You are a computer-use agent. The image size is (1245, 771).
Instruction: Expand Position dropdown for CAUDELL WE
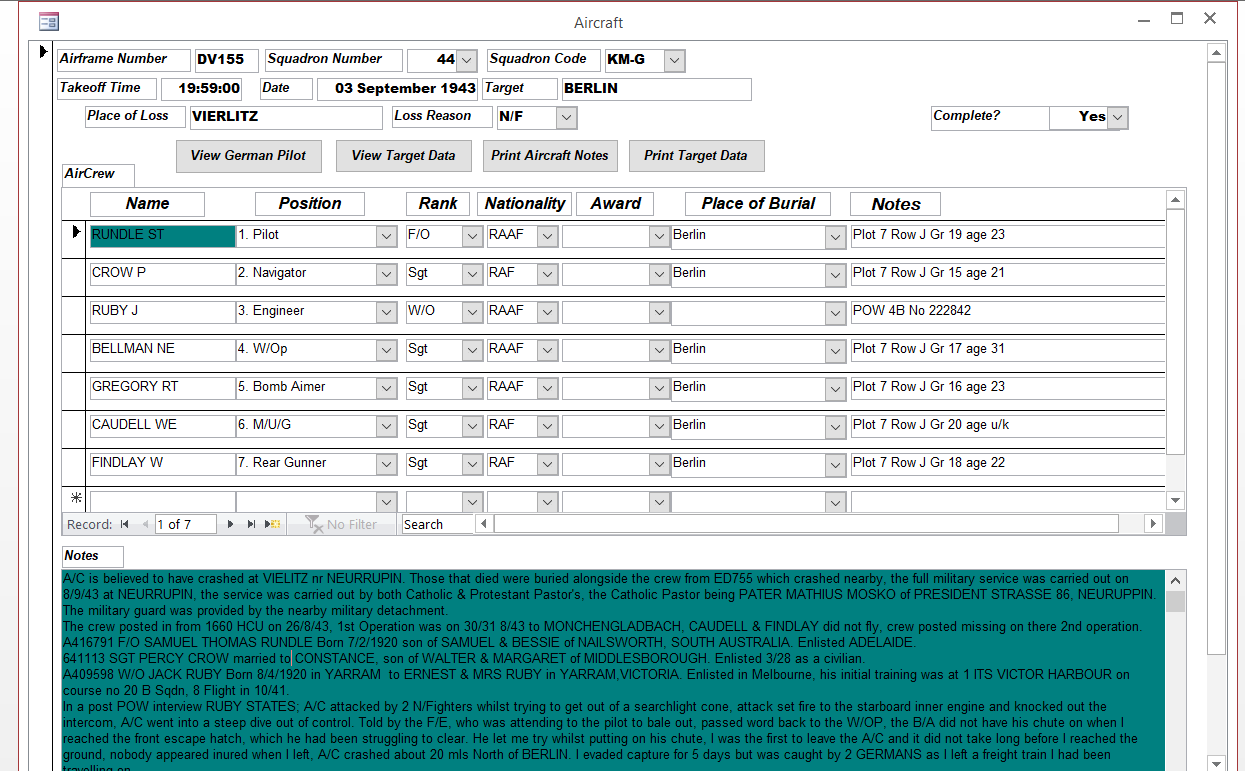click(x=387, y=426)
